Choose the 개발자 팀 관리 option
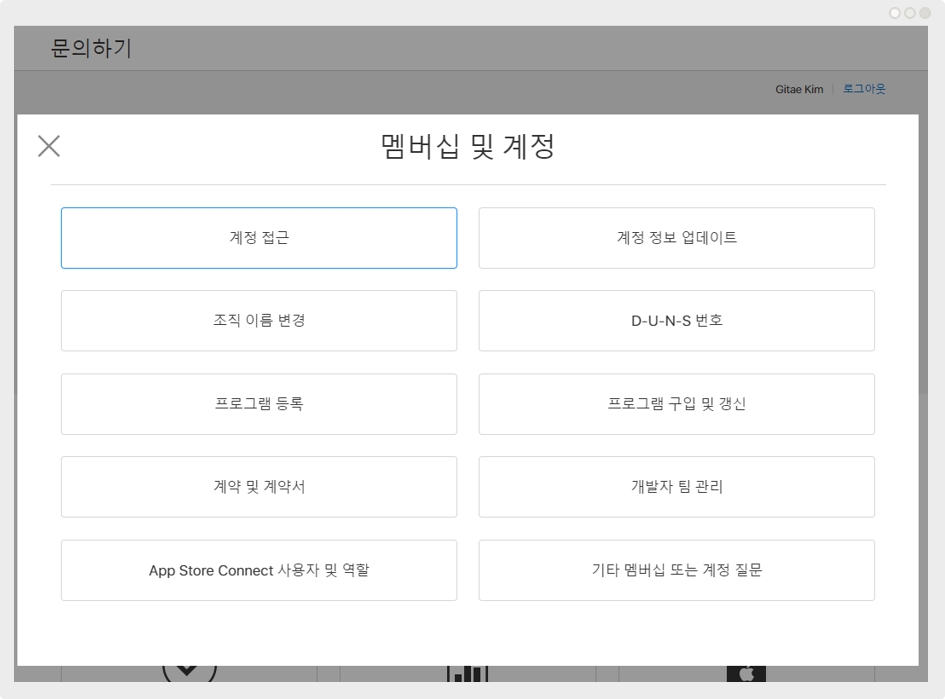Screen dimensions: 945x699 (677, 487)
